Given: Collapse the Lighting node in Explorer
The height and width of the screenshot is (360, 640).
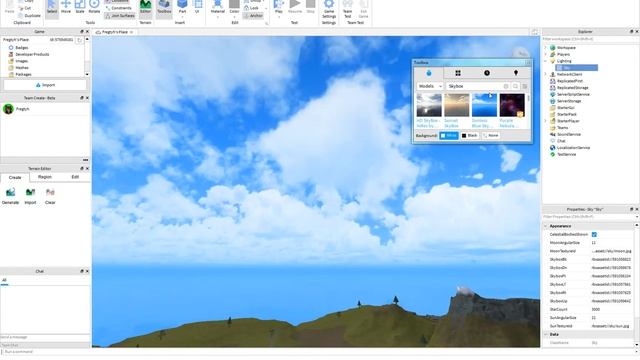Looking at the screenshot, I should click(x=546, y=61).
